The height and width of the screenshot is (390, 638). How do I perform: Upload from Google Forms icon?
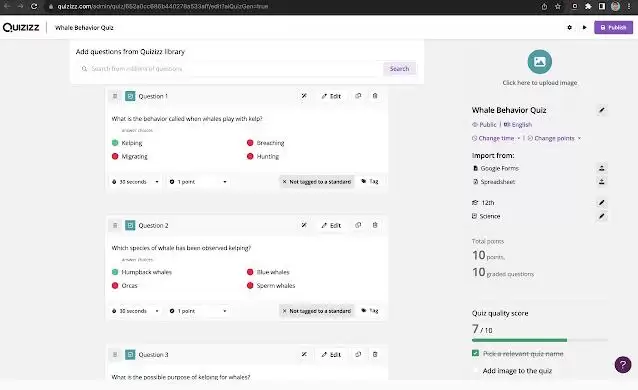pyautogui.click(x=601, y=168)
